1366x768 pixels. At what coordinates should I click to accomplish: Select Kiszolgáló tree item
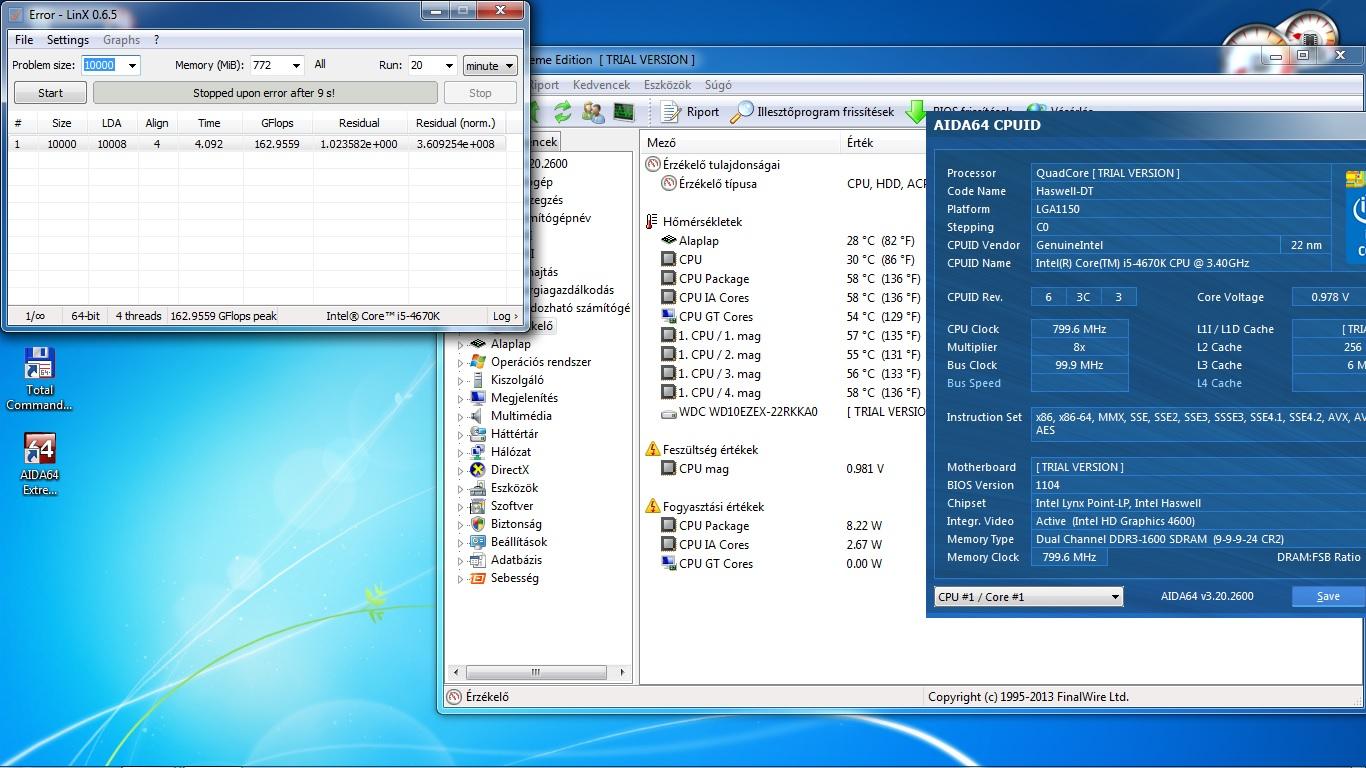click(517, 380)
